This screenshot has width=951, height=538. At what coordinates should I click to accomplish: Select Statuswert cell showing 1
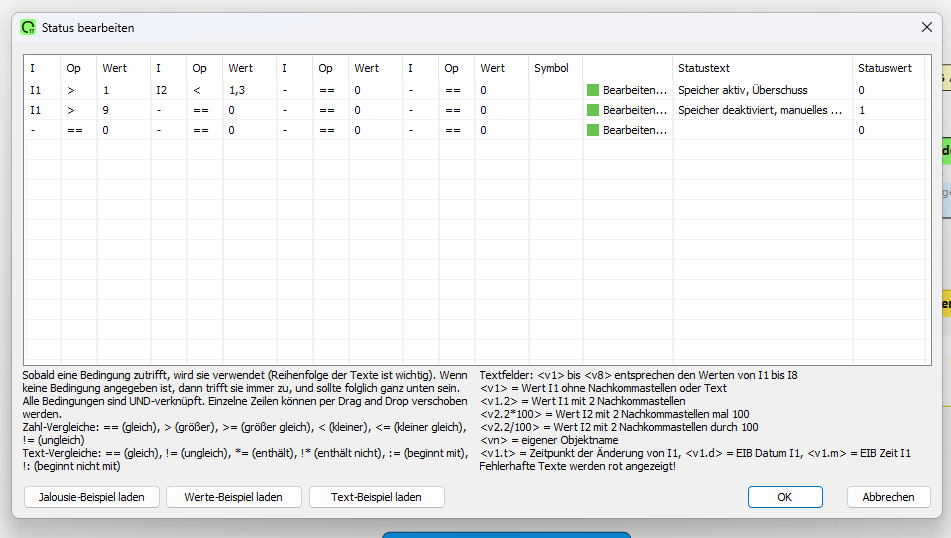889,110
